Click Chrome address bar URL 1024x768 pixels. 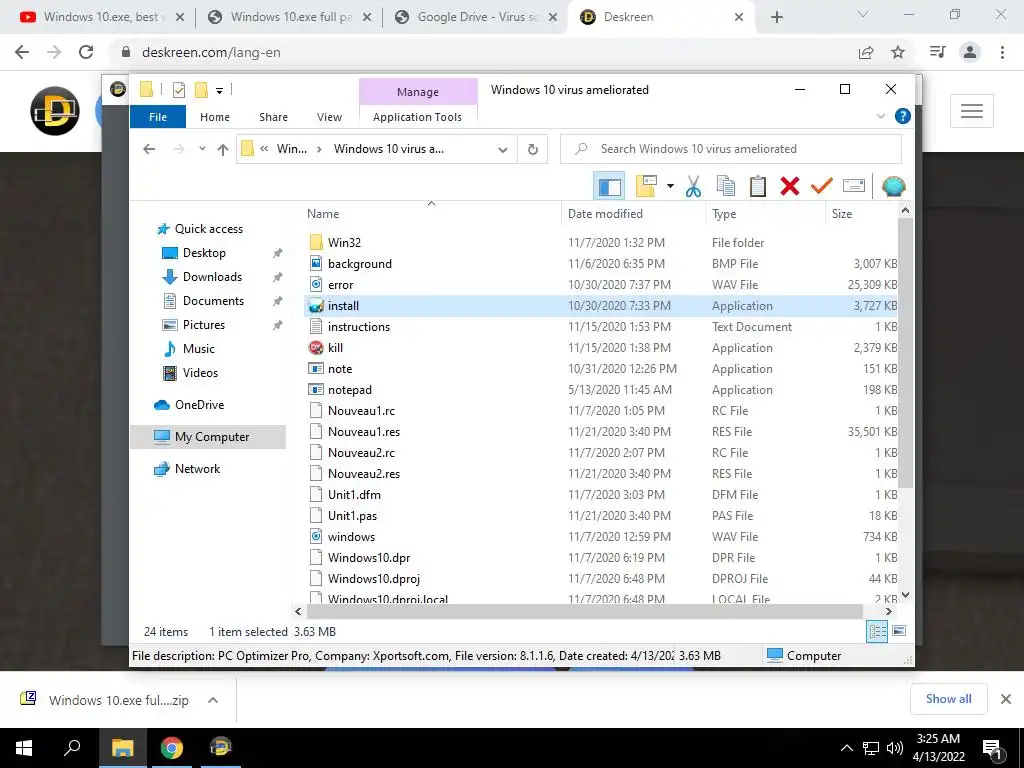click(x=211, y=52)
